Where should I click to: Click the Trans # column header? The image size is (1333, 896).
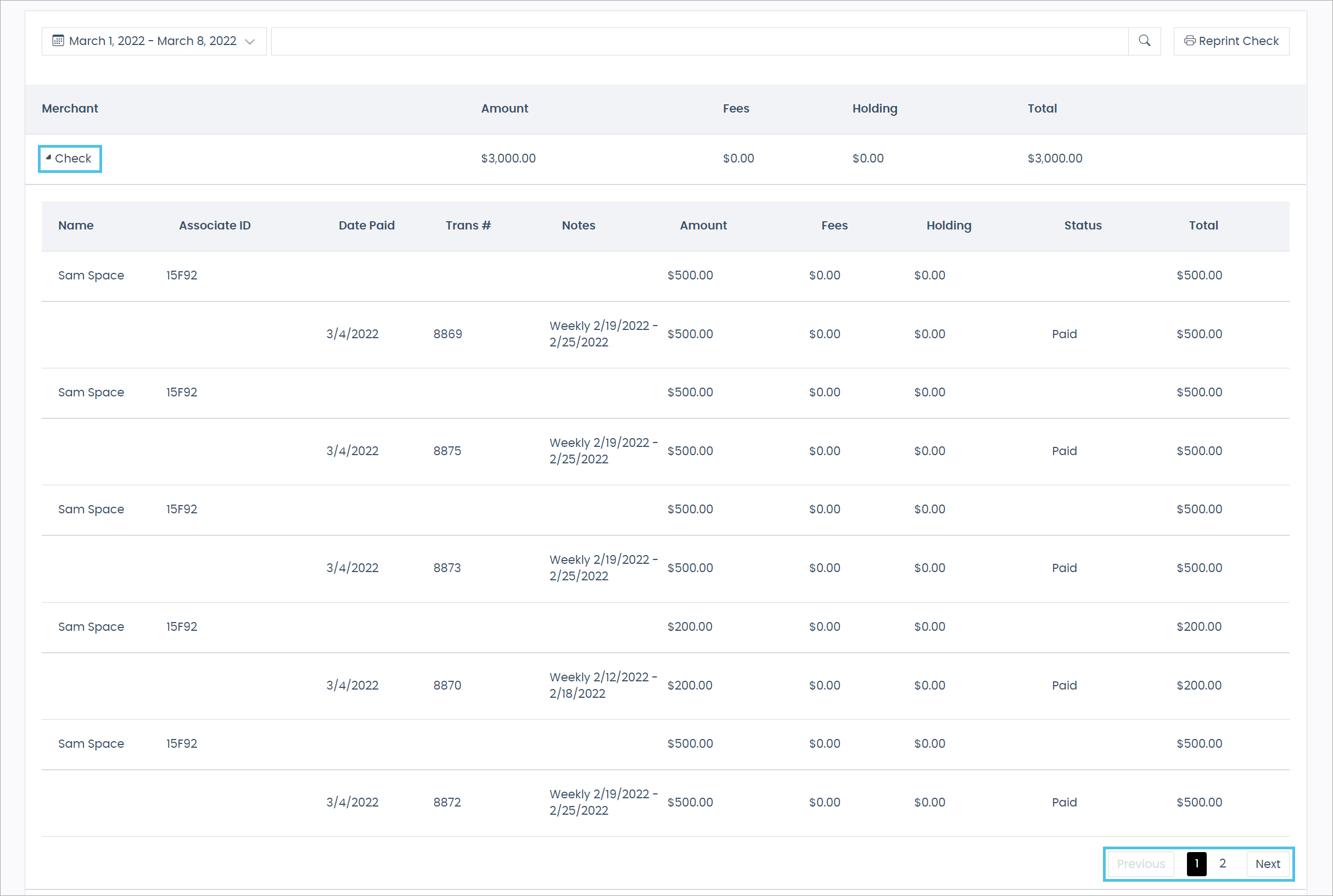pos(468,225)
